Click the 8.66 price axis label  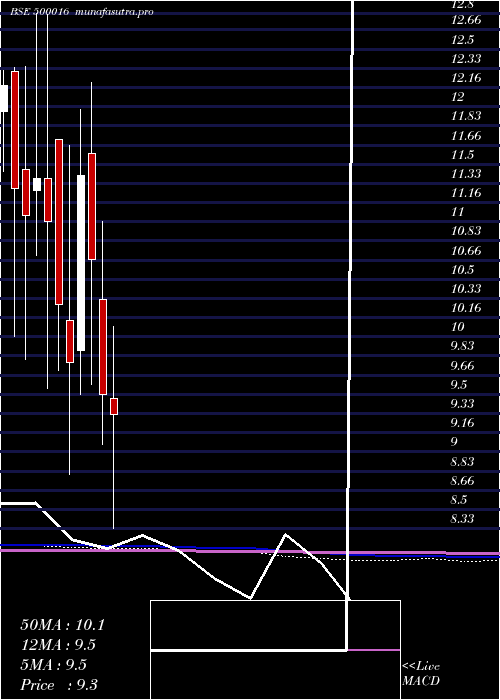(462, 481)
